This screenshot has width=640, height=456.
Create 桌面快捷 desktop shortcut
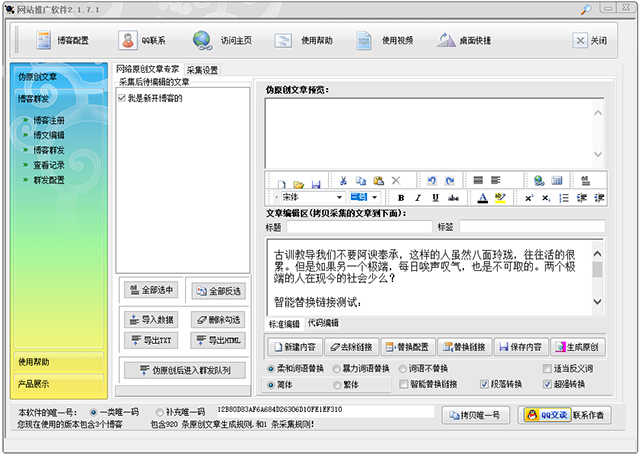click(x=464, y=40)
